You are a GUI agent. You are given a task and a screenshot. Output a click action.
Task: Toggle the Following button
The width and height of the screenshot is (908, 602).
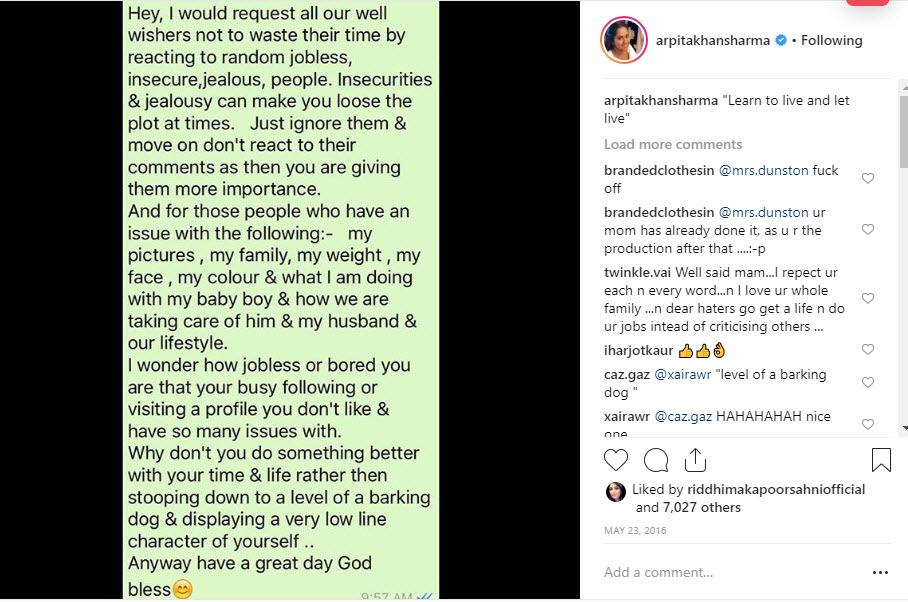(x=831, y=41)
